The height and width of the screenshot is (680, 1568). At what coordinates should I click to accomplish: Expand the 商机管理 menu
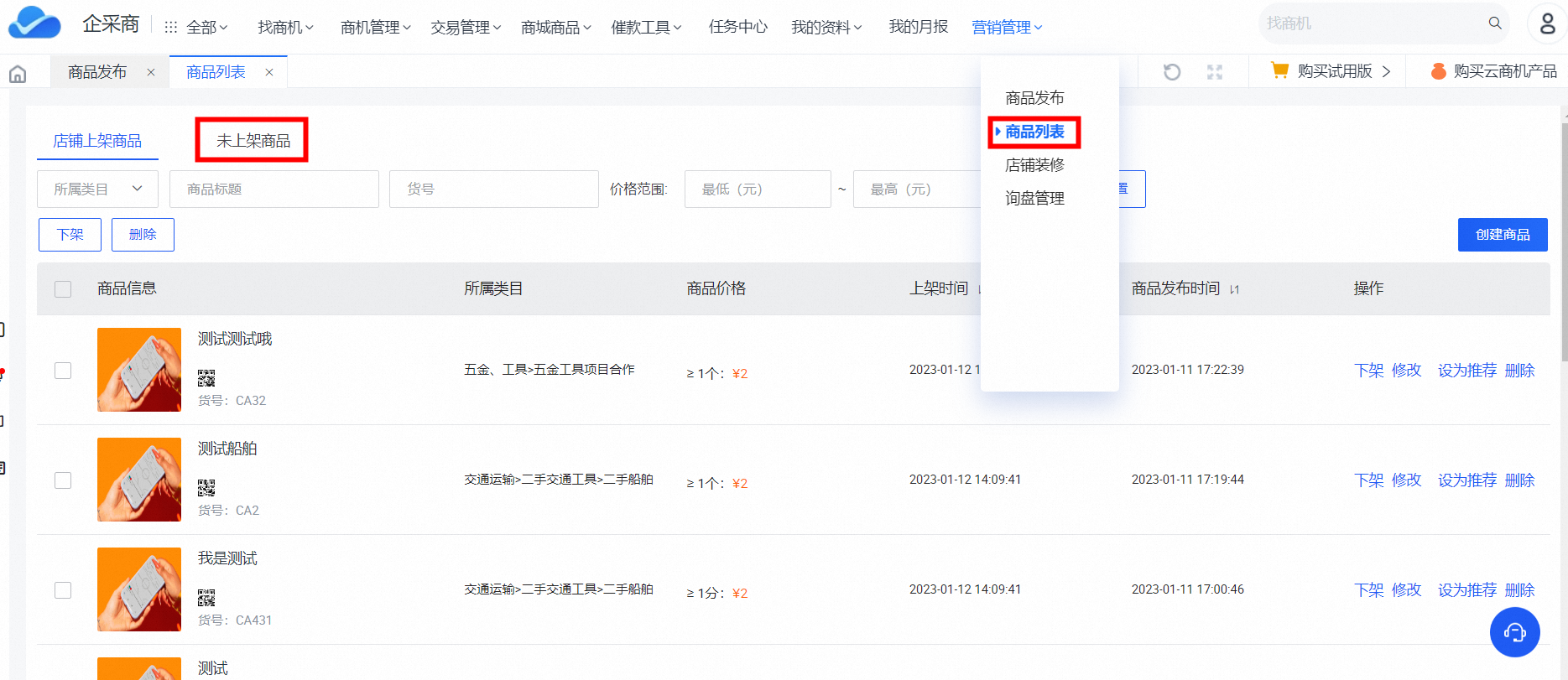click(x=376, y=28)
